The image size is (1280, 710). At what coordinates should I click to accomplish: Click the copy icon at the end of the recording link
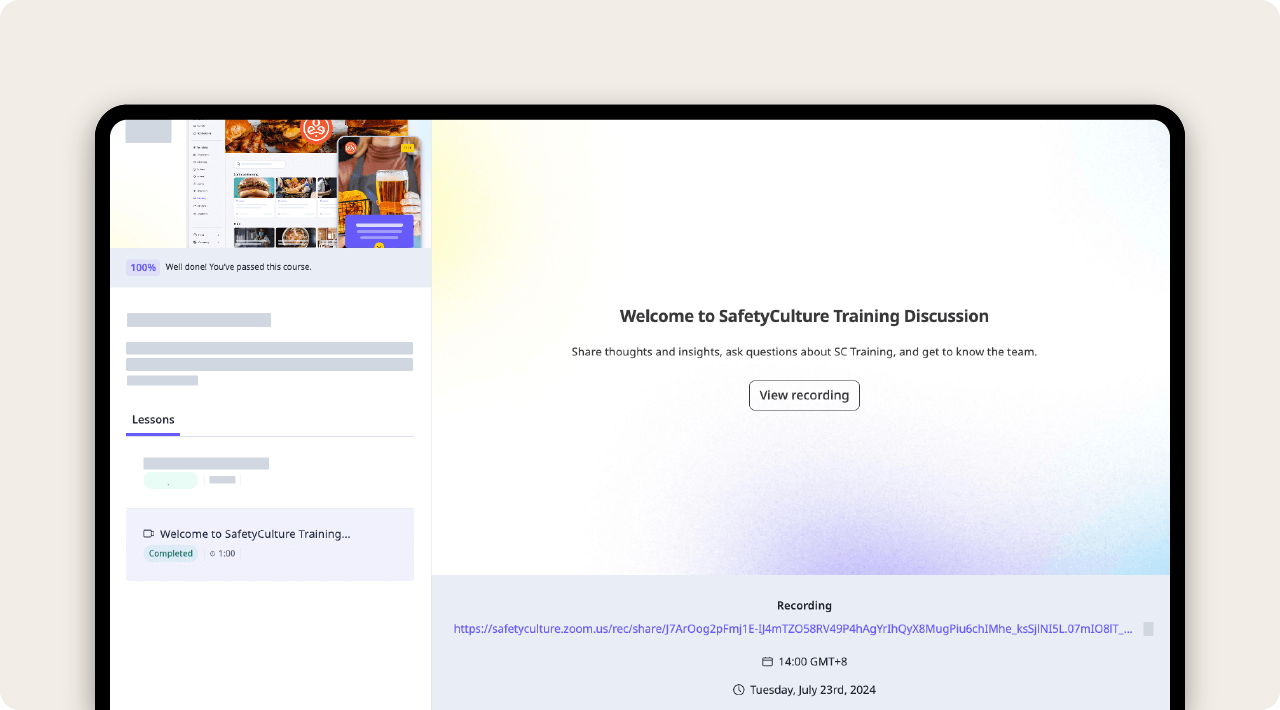pos(1148,629)
